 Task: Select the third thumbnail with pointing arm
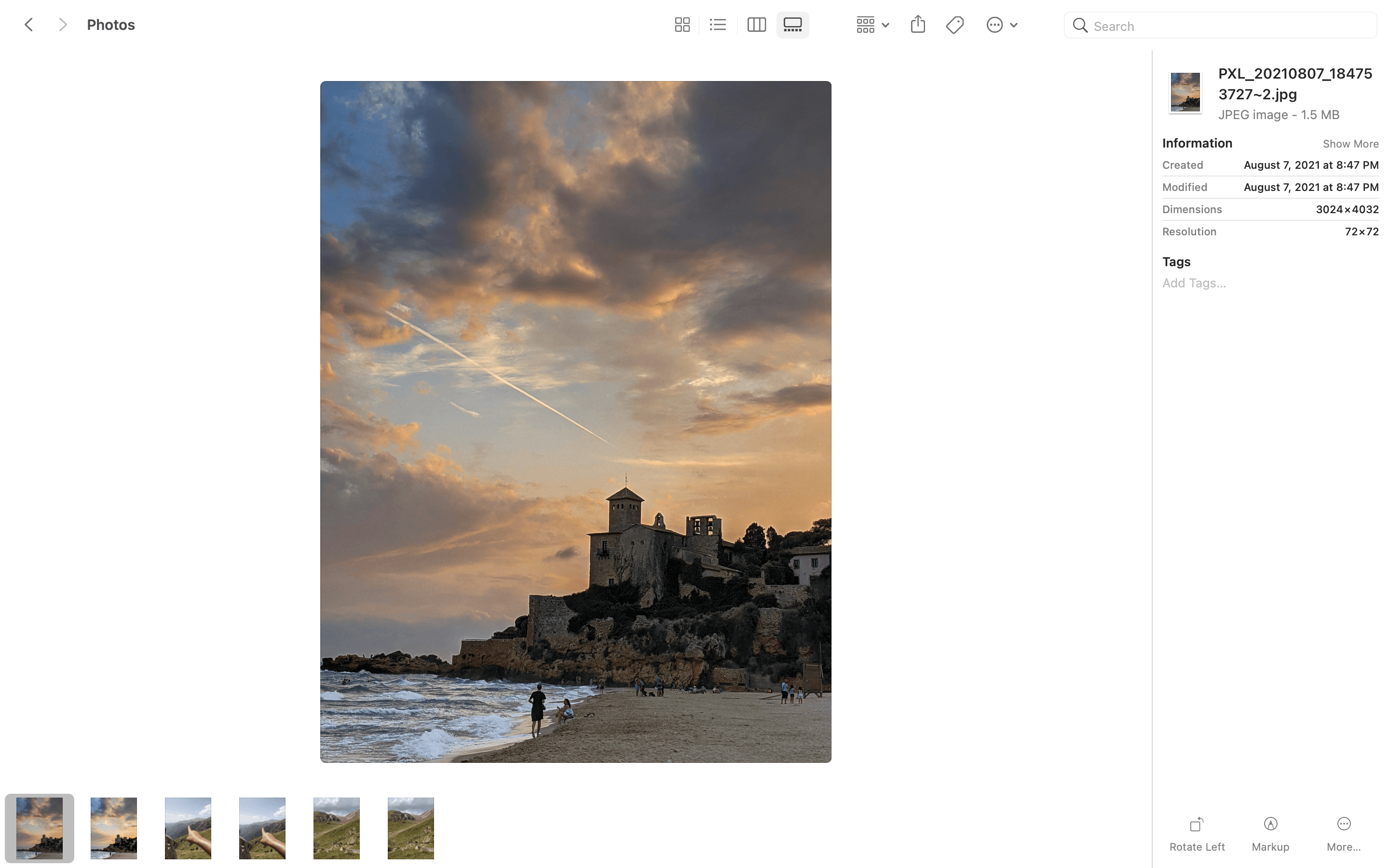188,828
